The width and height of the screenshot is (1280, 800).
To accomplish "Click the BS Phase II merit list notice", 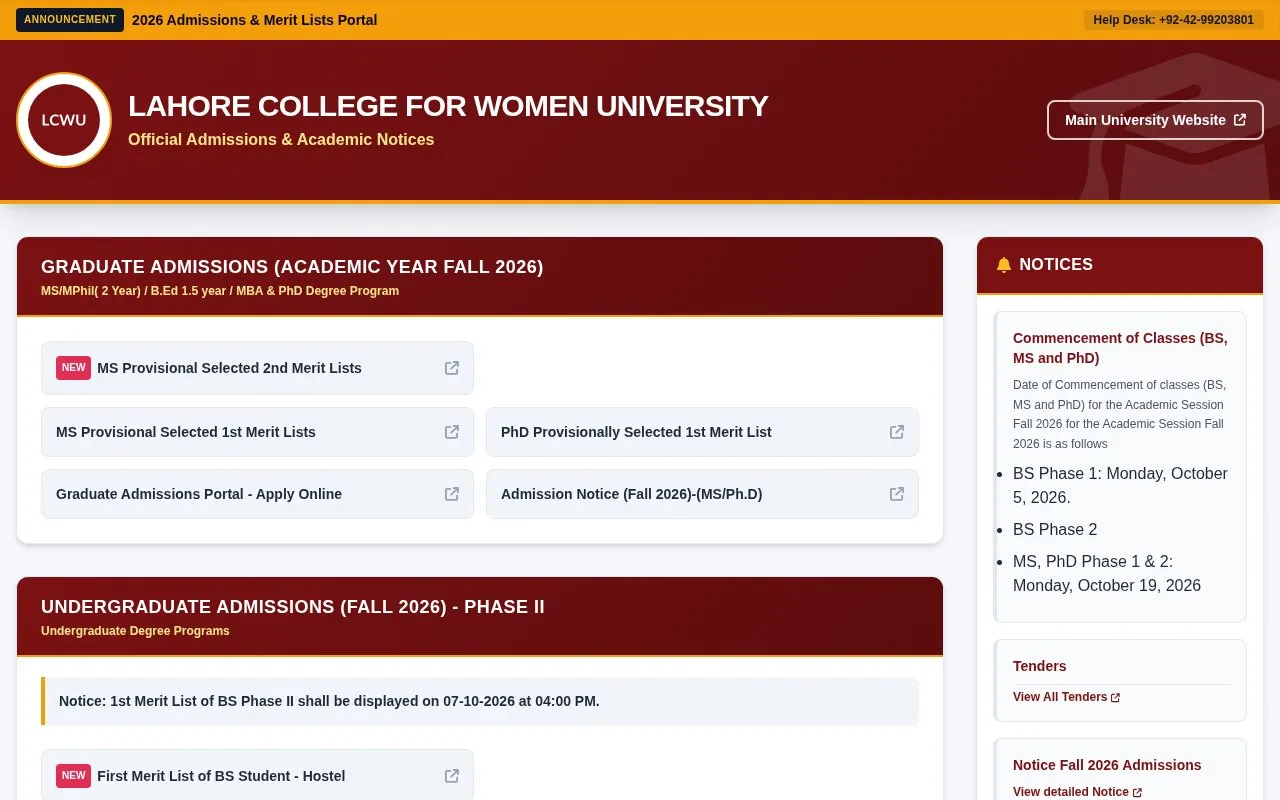I will 480,701.
